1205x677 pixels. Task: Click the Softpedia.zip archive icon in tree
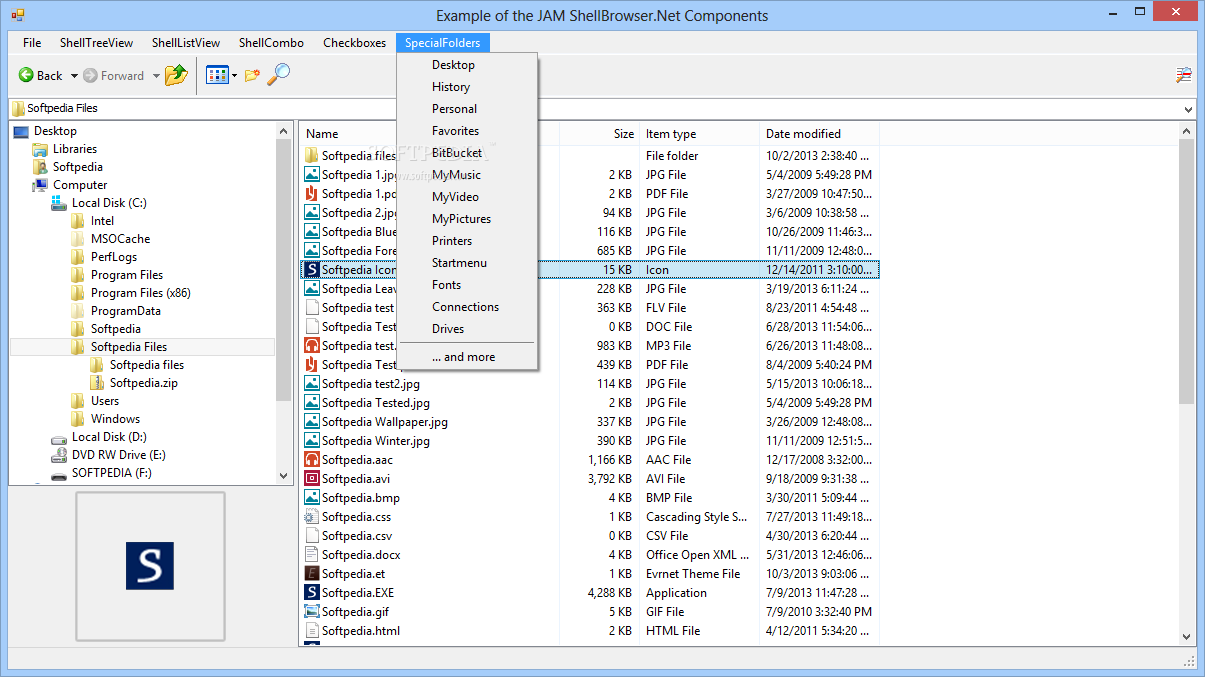click(x=97, y=383)
